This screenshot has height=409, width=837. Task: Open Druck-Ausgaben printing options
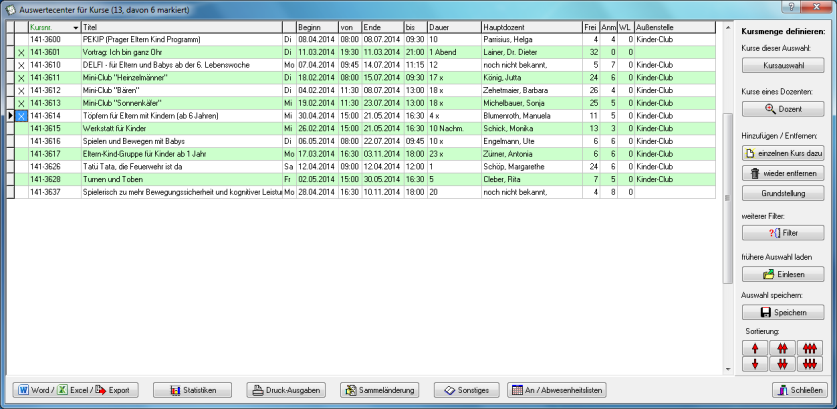coord(286,390)
